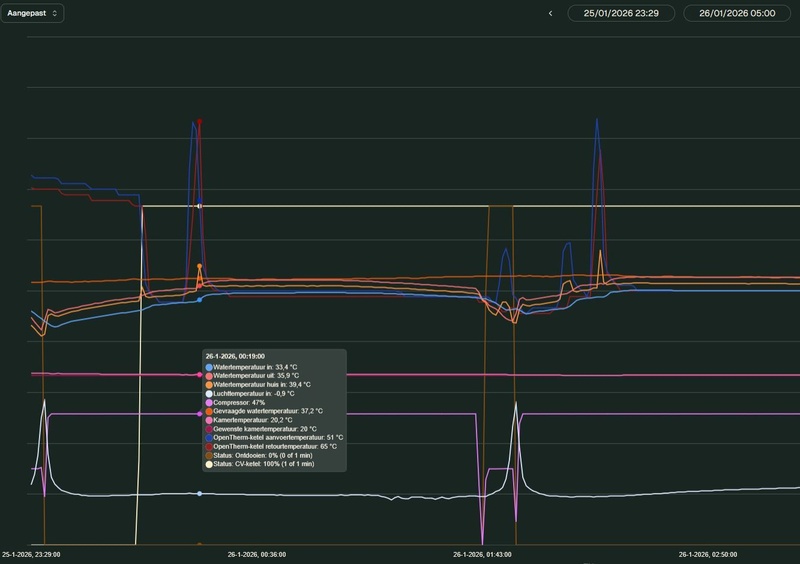800x564 pixels.
Task: Click the Watertemperatuur in: 33,4 °C swatch
Action: pos(209,367)
